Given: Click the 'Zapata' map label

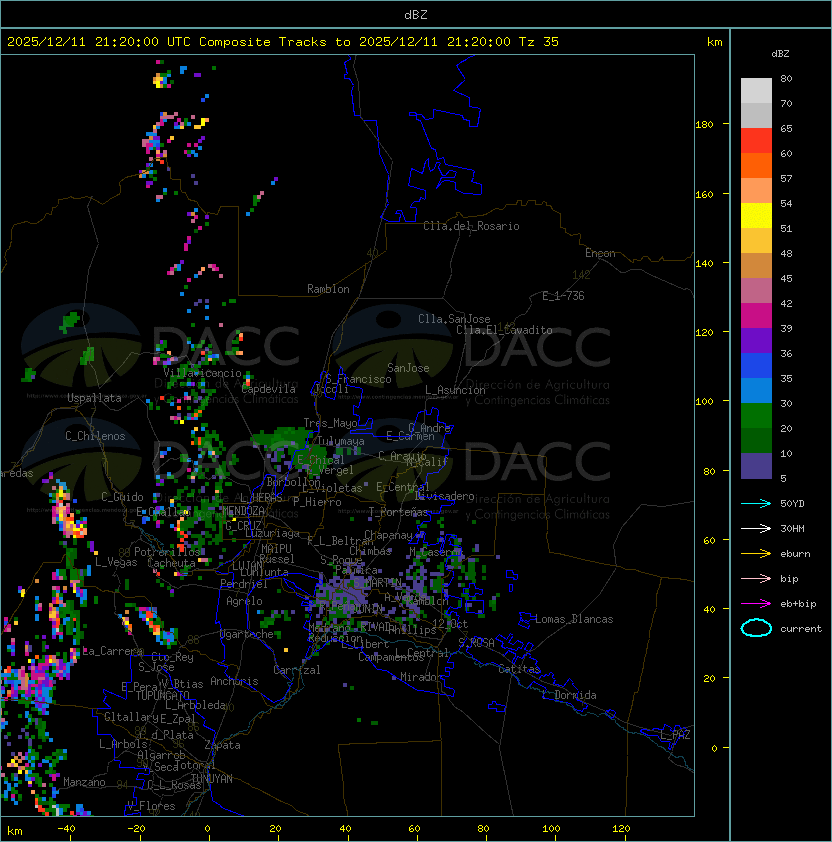Looking at the screenshot, I should coord(222,745).
